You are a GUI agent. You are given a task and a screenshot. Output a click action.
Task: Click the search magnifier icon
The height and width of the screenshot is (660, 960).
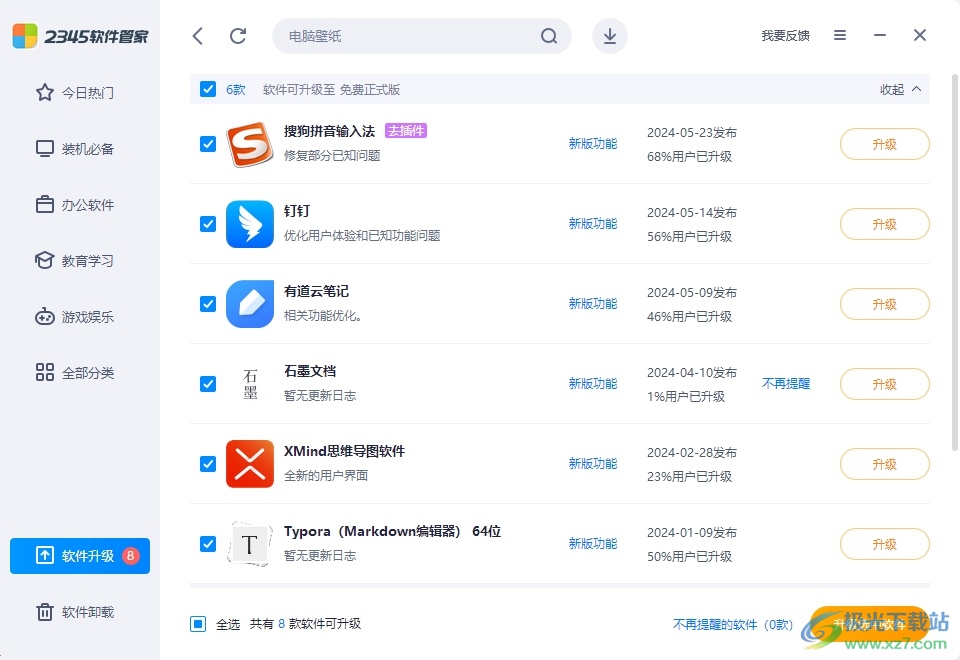click(549, 36)
